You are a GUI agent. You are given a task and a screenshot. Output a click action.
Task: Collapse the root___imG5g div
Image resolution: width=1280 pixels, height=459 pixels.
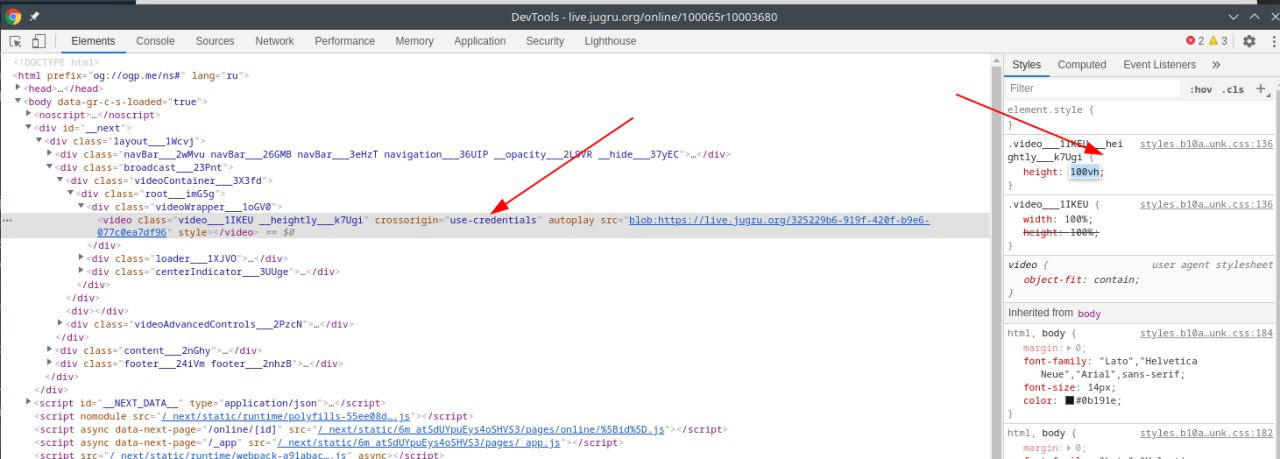click(71, 193)
